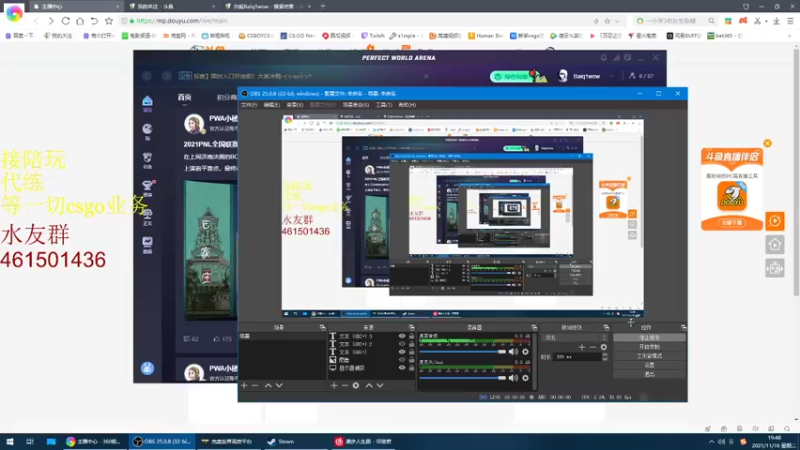Screen dimensions: 800x450
Task: Click Stop Streaming button in OBS controls
Action: [x=649, y=337]
